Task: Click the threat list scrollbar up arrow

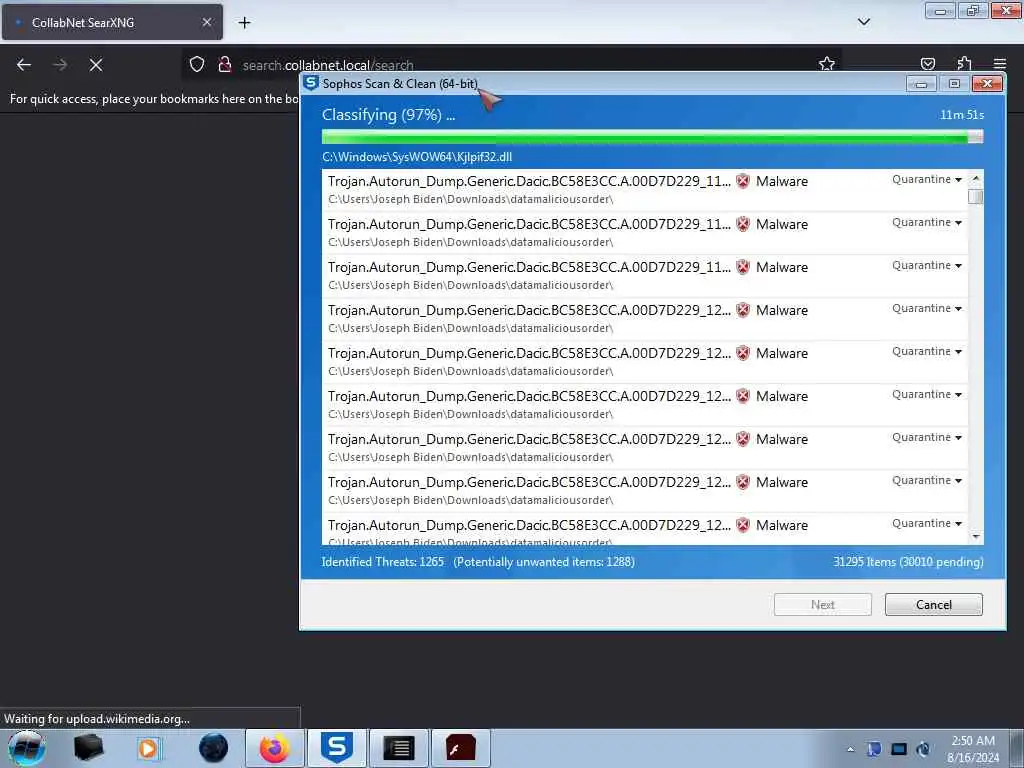Action: point(976,178)
